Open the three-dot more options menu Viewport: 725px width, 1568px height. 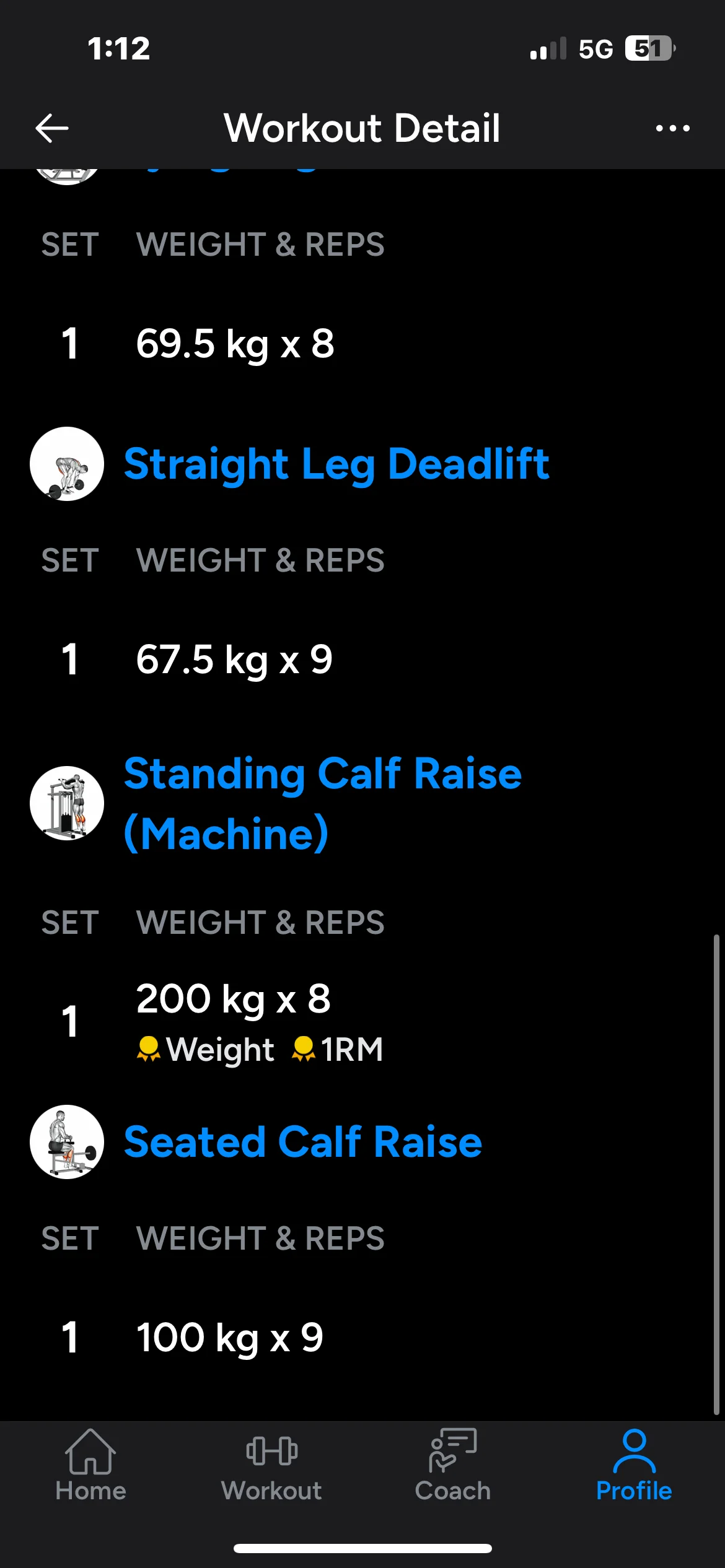point(672,129)
